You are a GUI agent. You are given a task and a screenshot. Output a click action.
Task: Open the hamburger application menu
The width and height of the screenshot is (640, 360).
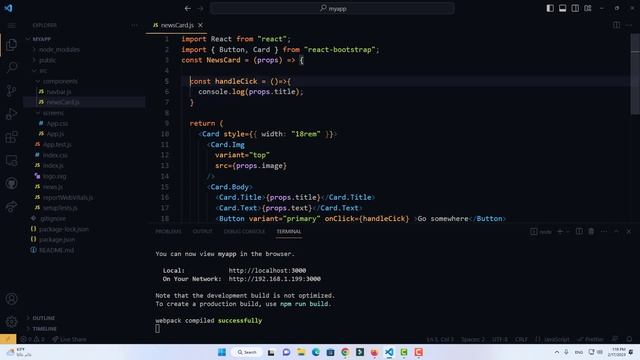click(11, 25)
